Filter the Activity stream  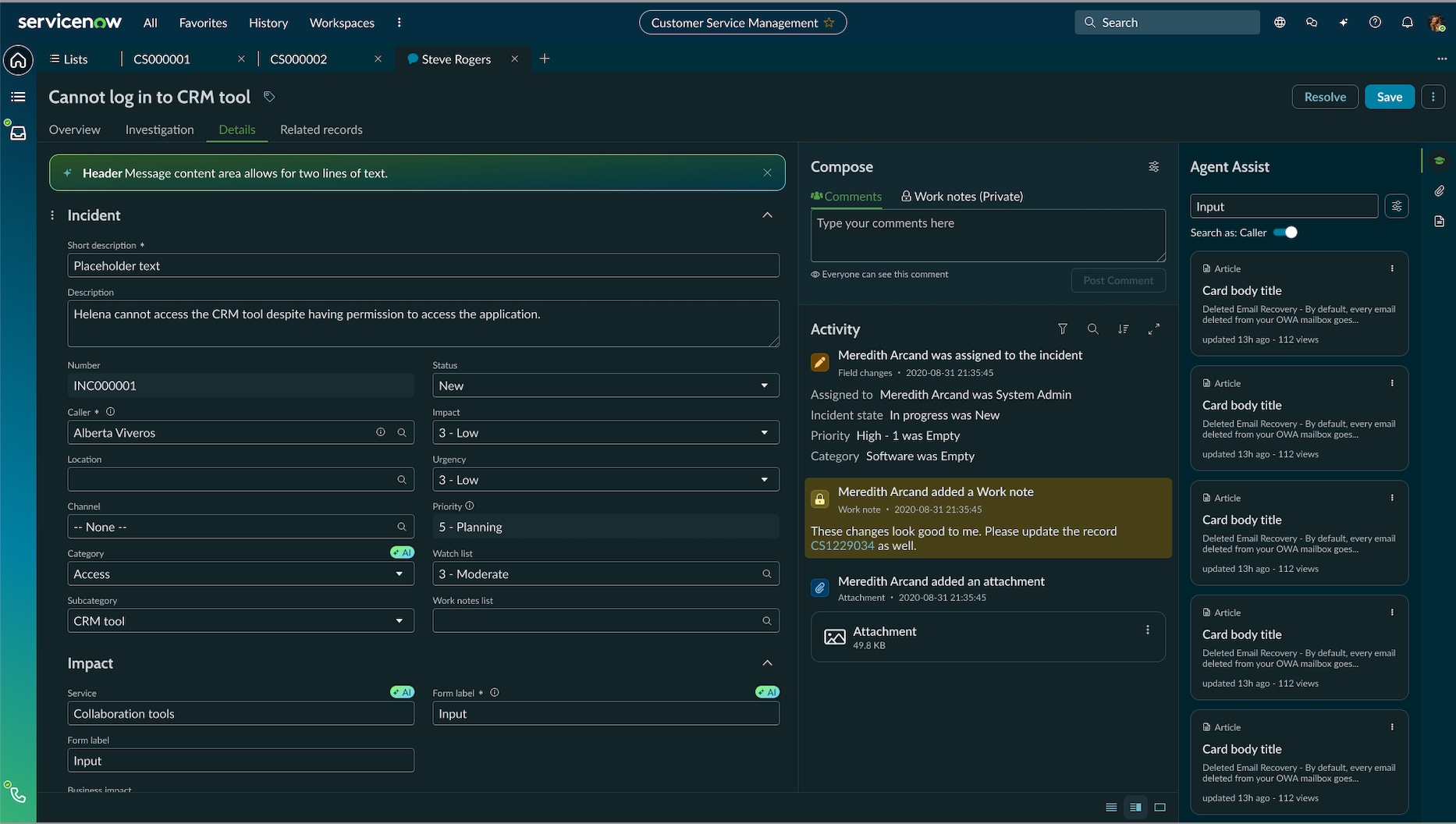click(x=1063, y=329)
